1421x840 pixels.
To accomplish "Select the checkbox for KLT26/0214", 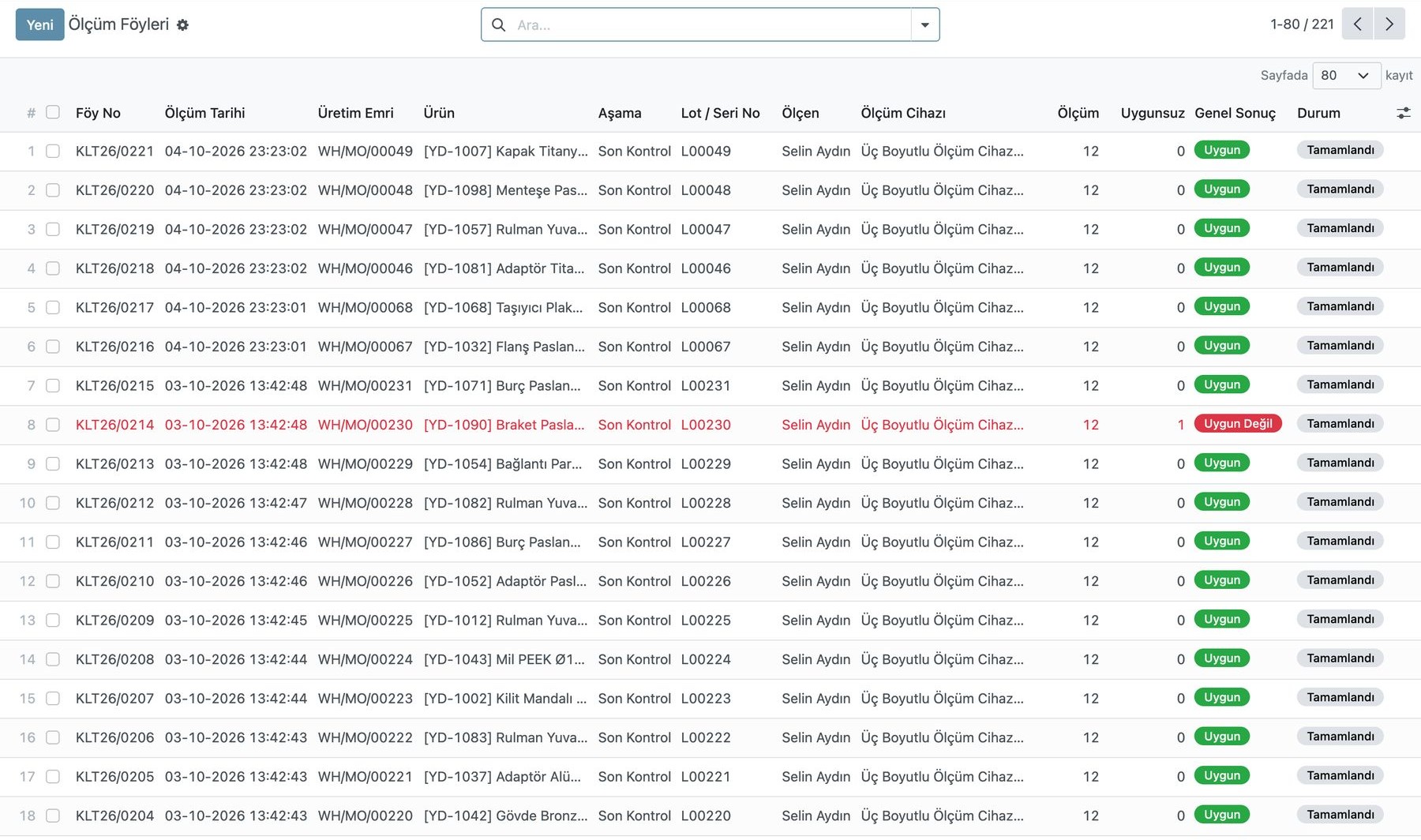I will tap(53, 425).
